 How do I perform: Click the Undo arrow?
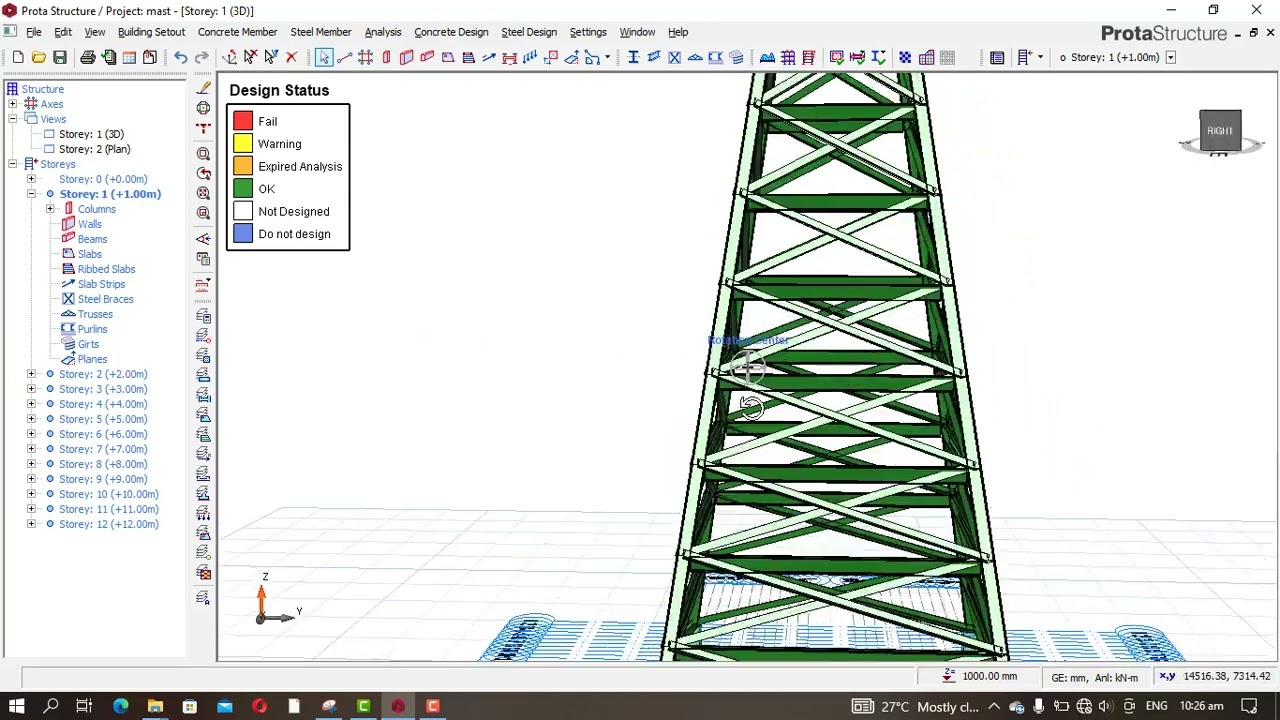pos(180,57)
